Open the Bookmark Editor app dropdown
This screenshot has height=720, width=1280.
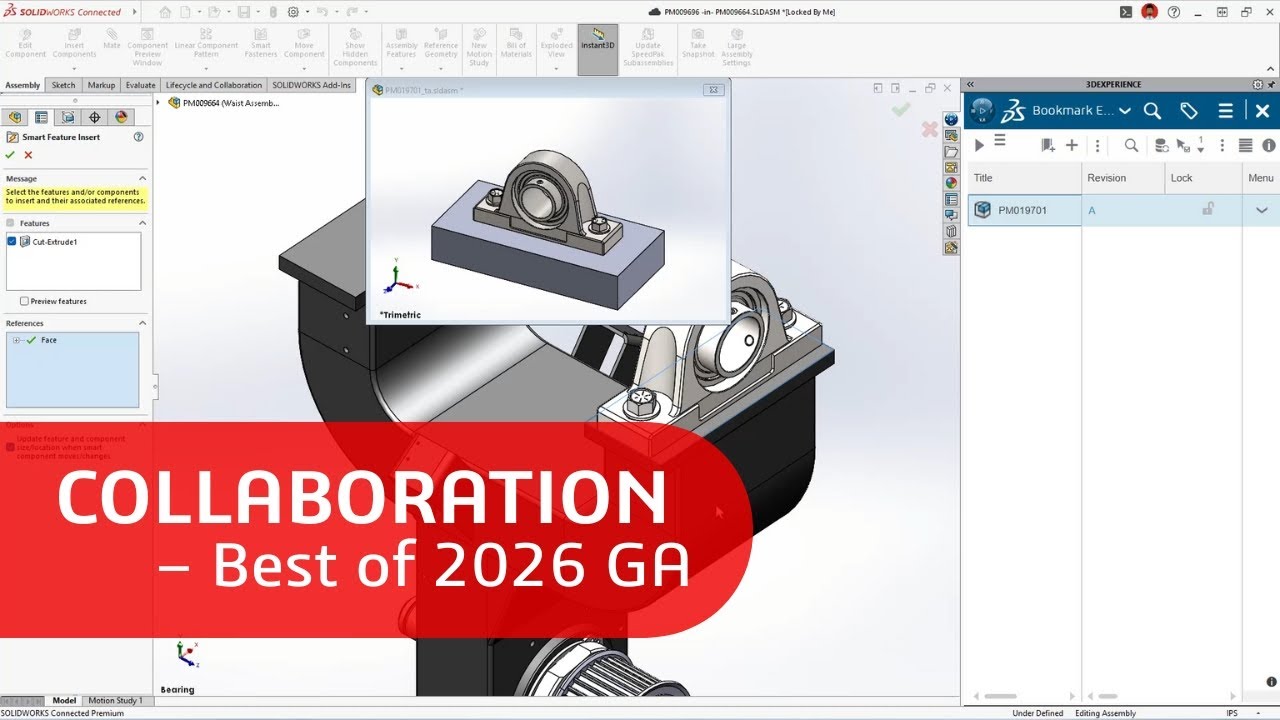coord(1125,111)
